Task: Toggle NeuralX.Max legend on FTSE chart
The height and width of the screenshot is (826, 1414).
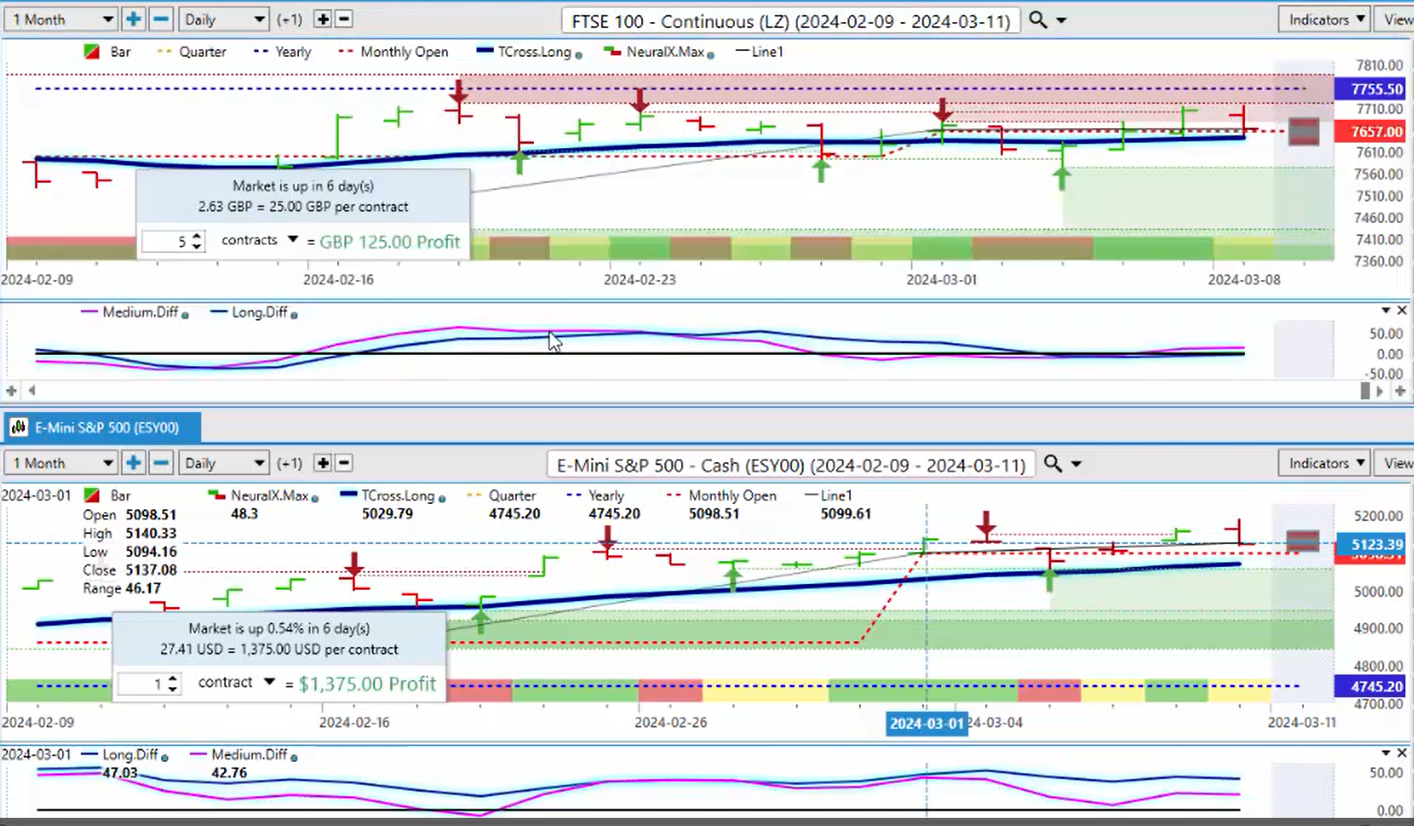Action: pyautogui.click(x=657, y=51)
